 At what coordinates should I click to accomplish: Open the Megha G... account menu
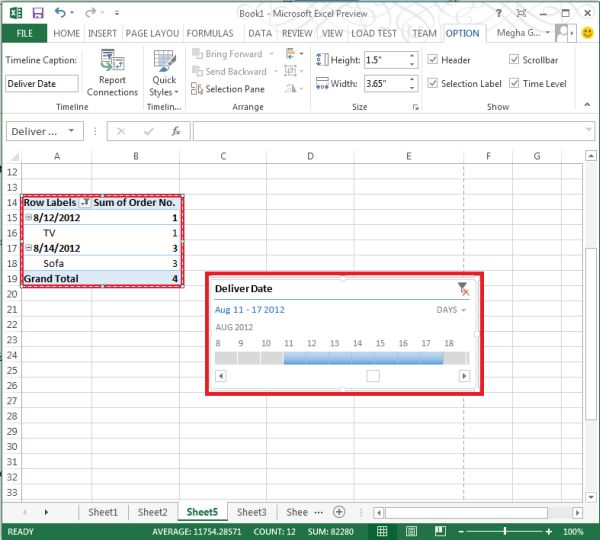pyautogui.click(x=523, y=33)
